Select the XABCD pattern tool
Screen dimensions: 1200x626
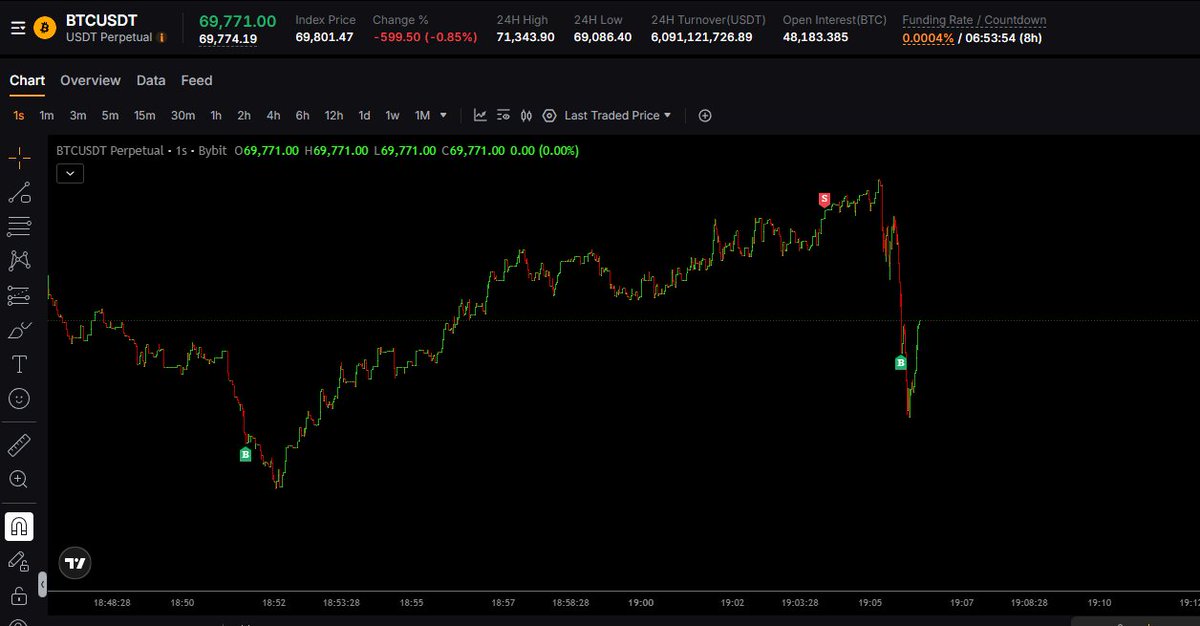coord(19,261)
